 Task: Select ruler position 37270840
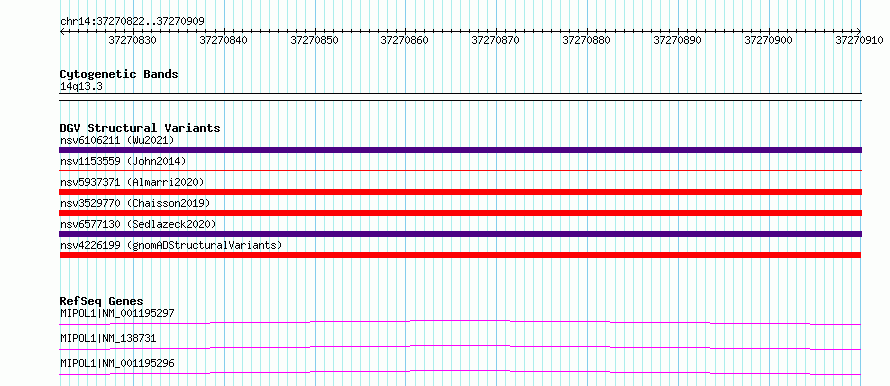224,41
